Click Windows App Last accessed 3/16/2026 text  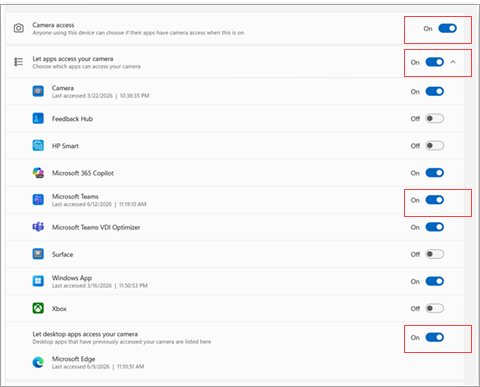[x=100, y=286]
